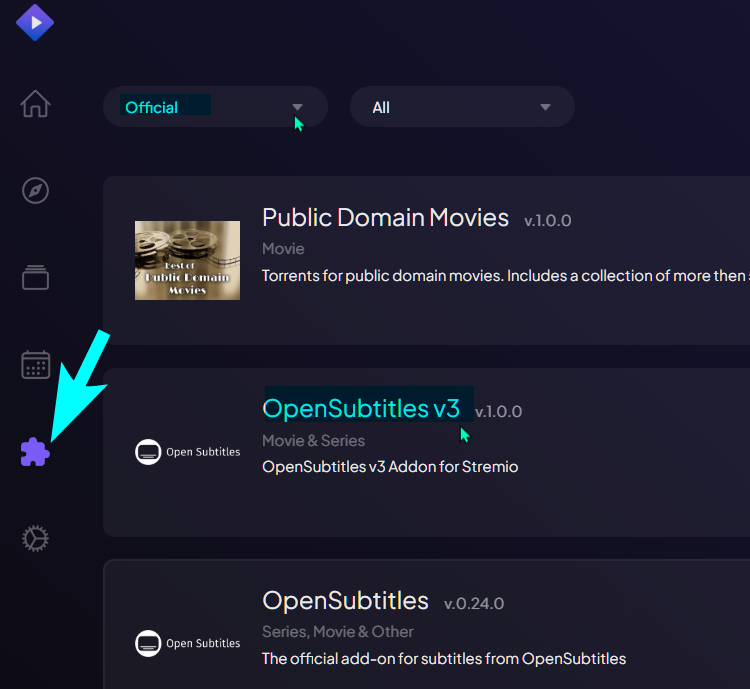This screenshot has width=750, height=689.
Task: Open the Settings gear icon
Action: point(35,539)
